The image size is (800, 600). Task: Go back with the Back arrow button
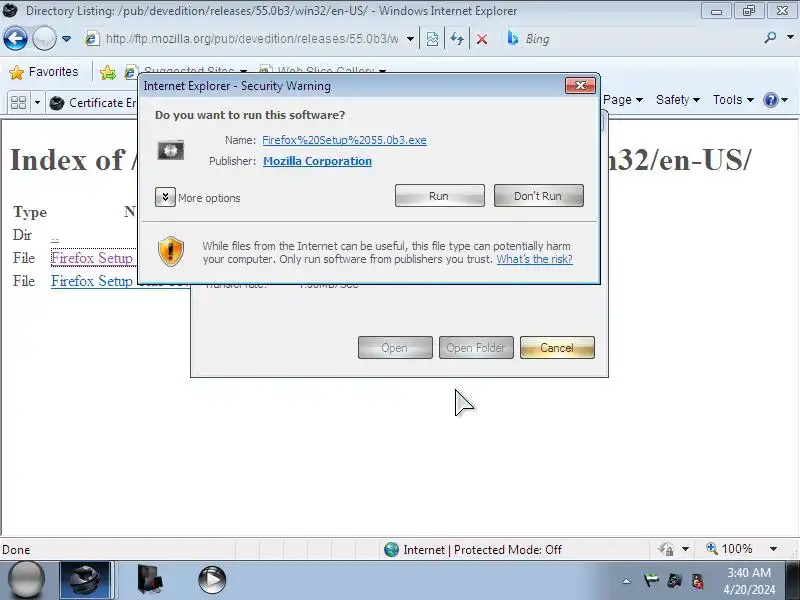pyautogui.click(x=15, y=38)
